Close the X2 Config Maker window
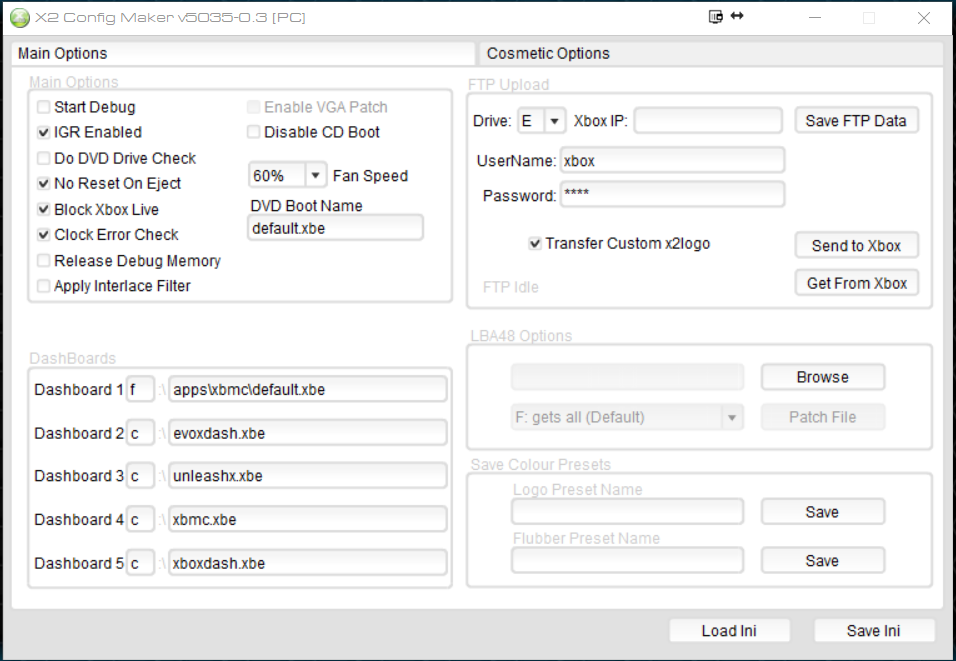The image size is (956, 661). click(924, 18)
